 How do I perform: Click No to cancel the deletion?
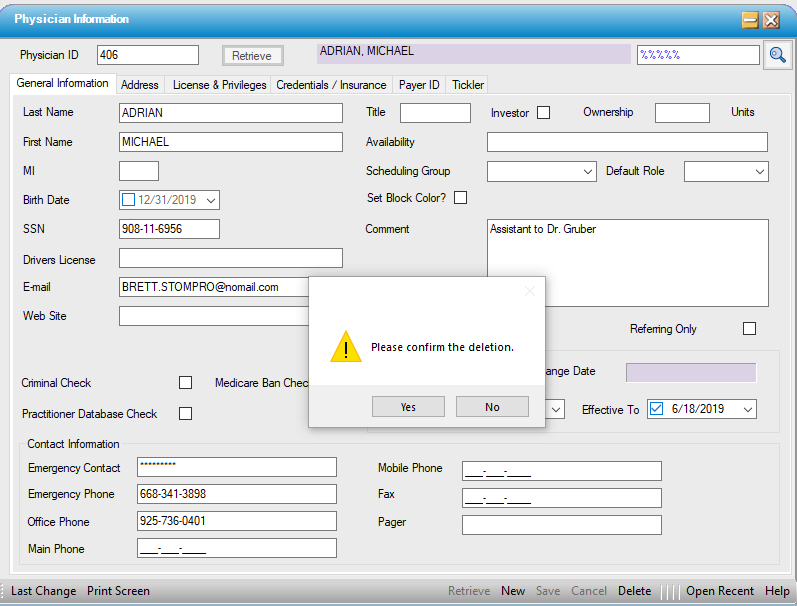pos(492,407)
